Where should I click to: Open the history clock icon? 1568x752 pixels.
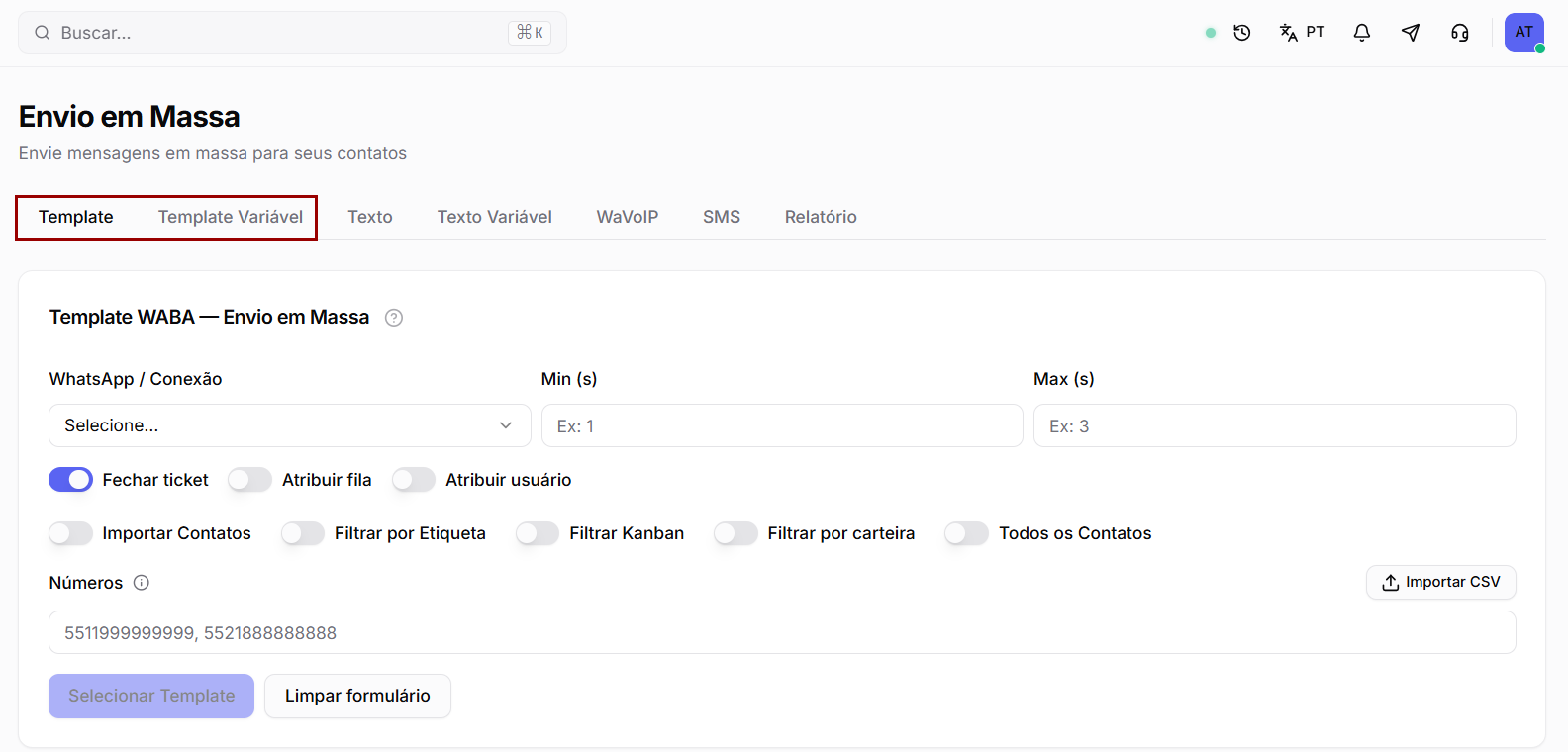pyautogui.click(x=1242, y=33)
